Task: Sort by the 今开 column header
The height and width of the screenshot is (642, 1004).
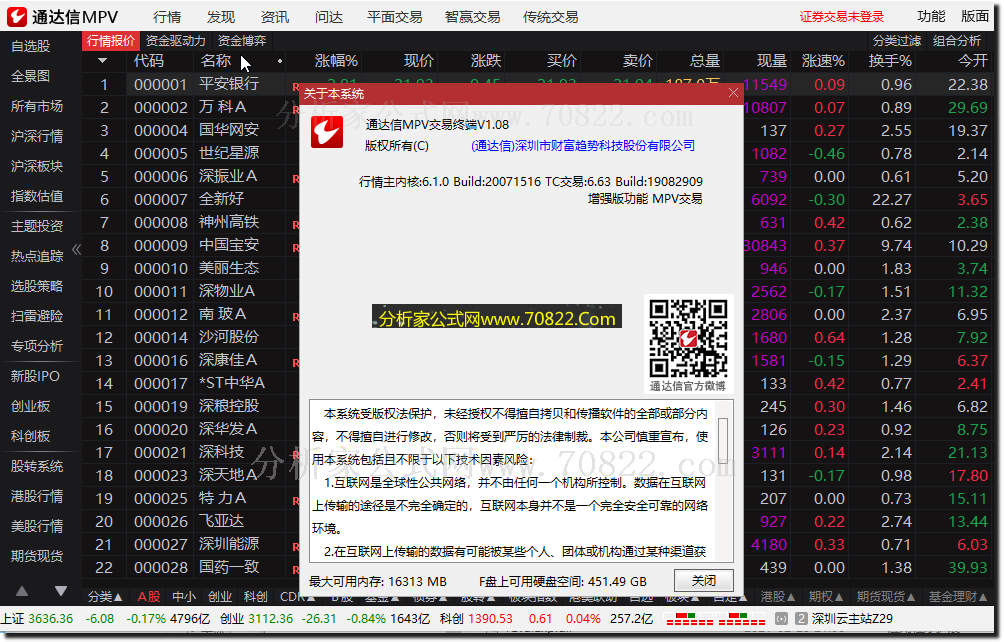Action: [x=973, y=61]
